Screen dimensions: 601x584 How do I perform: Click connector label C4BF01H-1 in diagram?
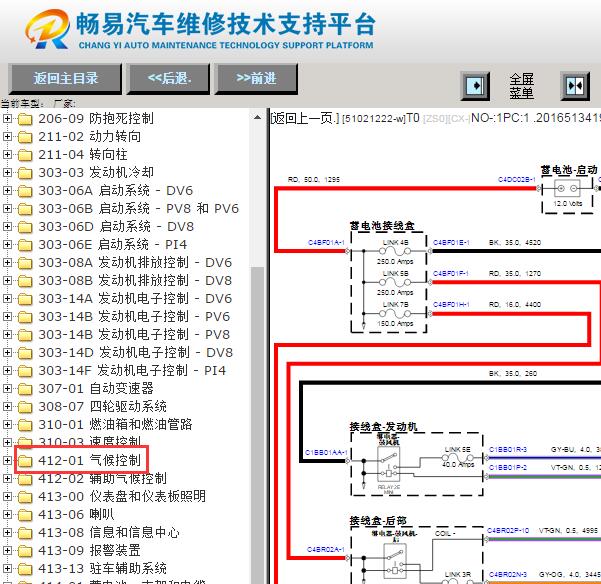click(451, 305)
